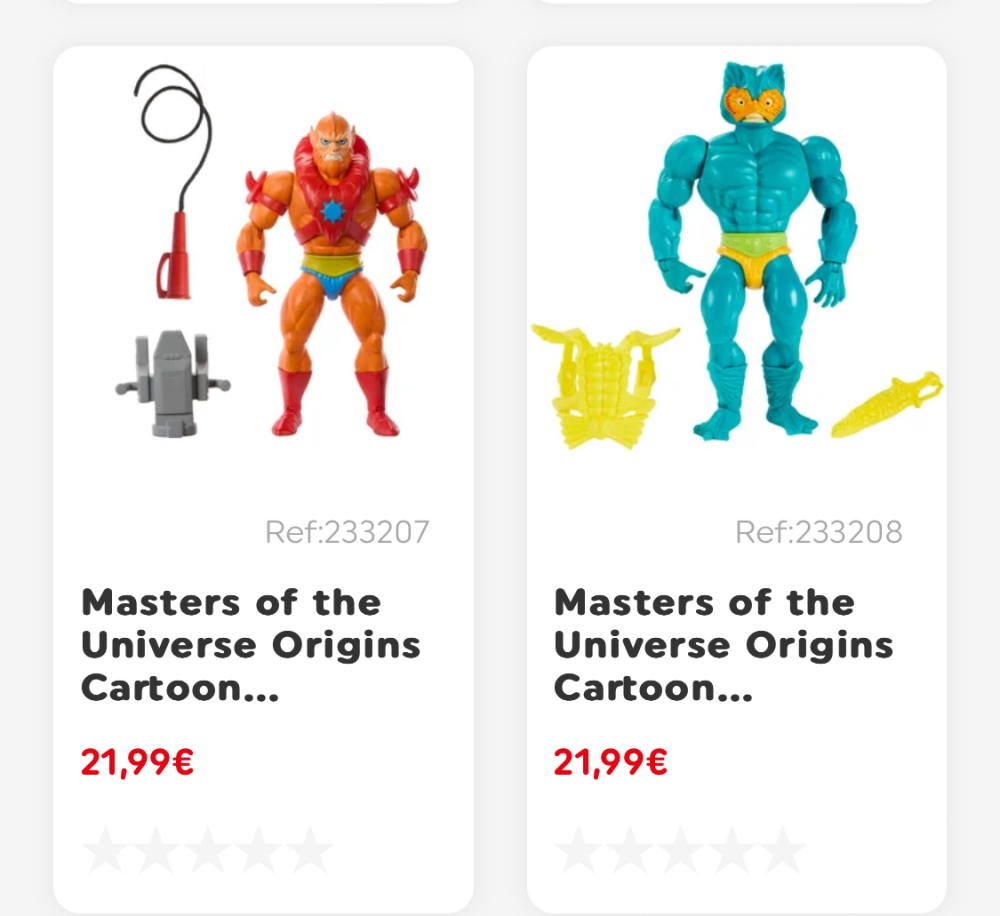Click the fifth rating star under Ref:233208
Image resolution: width=1000 pixels, height=916 pixels.
783,850
